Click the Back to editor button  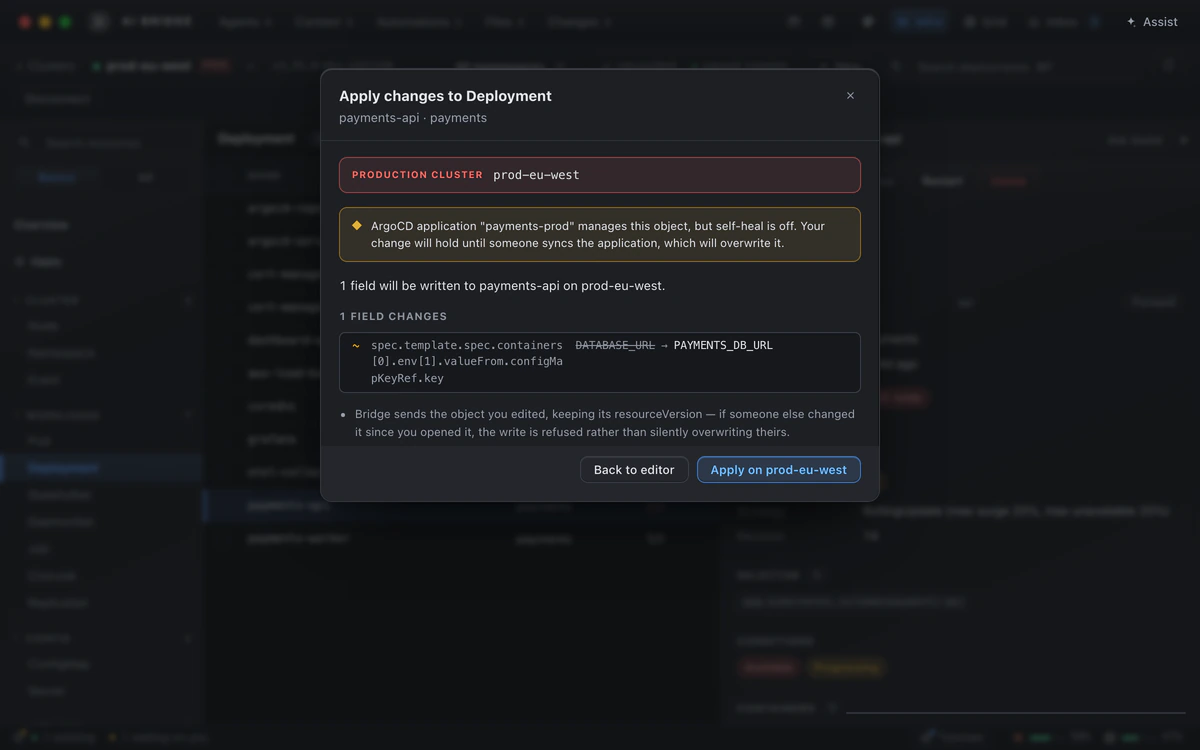click(x=634, y=470)
